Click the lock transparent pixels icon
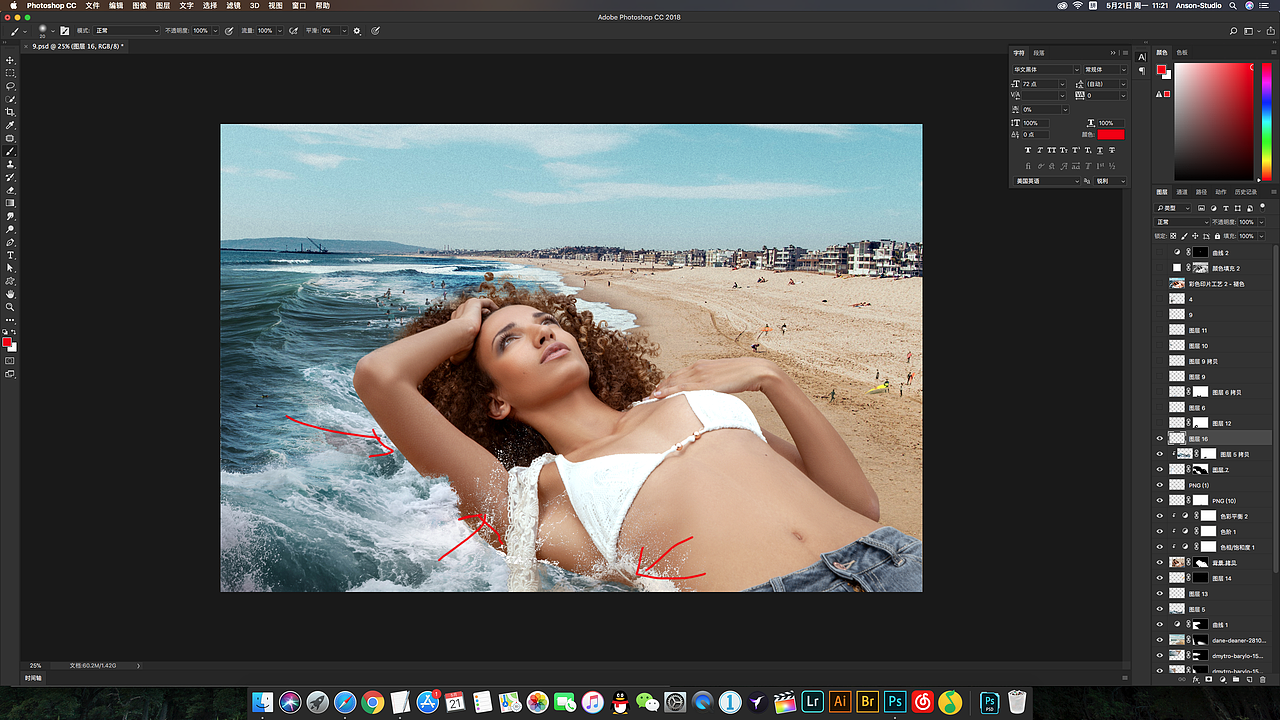 point(1173,236)
